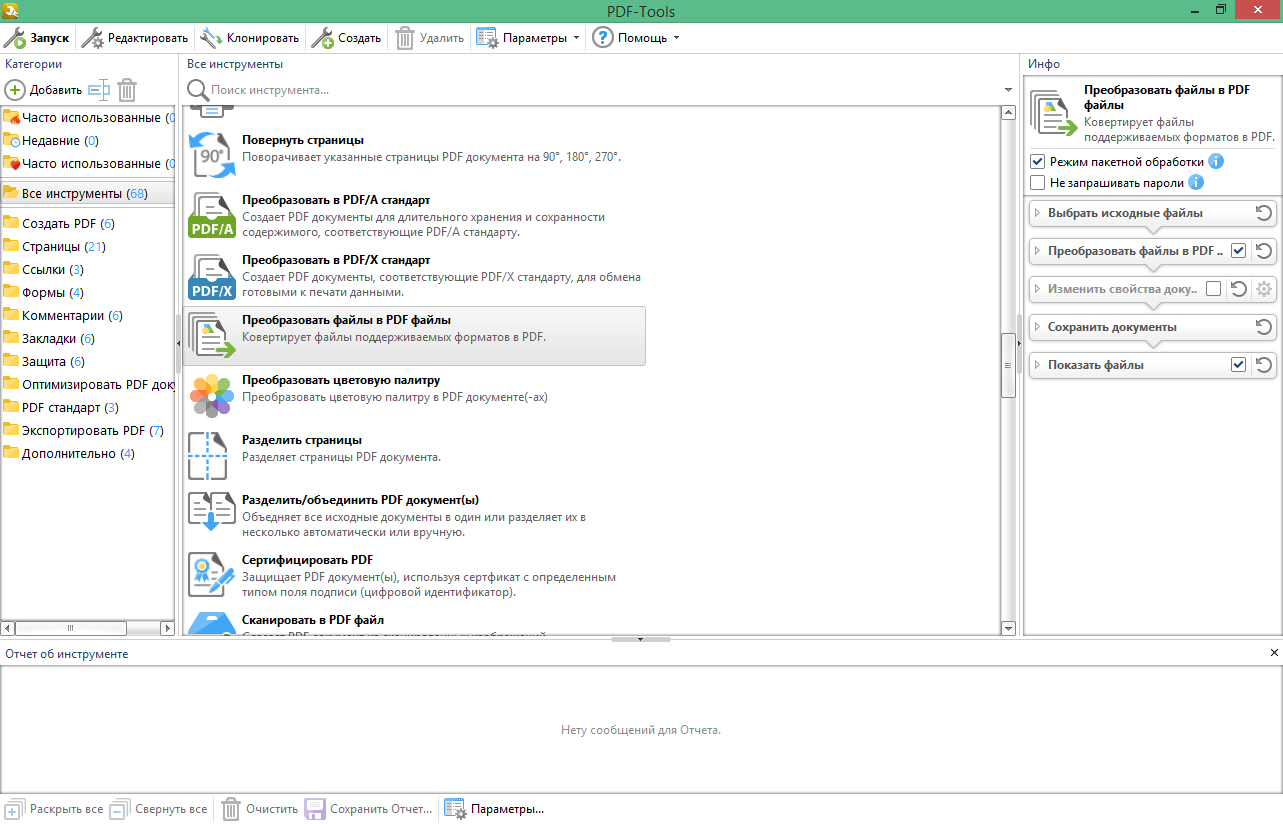The height and width of the screenshot is (824, 1283).
Task: Open the Параметры dropdown in top toolbar
Action: pyautogui.click(x=529, y=38)
